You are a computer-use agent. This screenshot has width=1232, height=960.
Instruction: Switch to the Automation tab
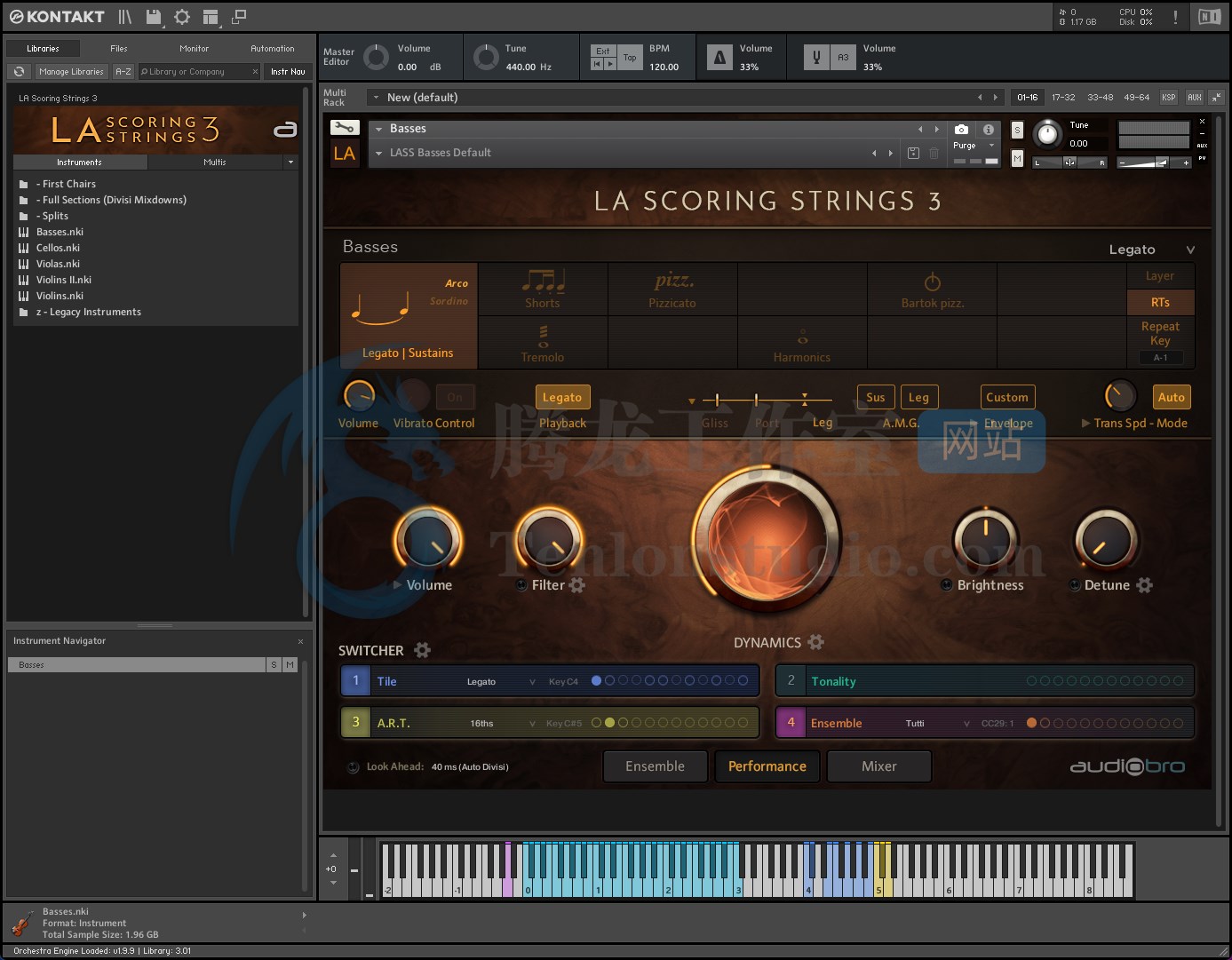(x=273, y=49)
